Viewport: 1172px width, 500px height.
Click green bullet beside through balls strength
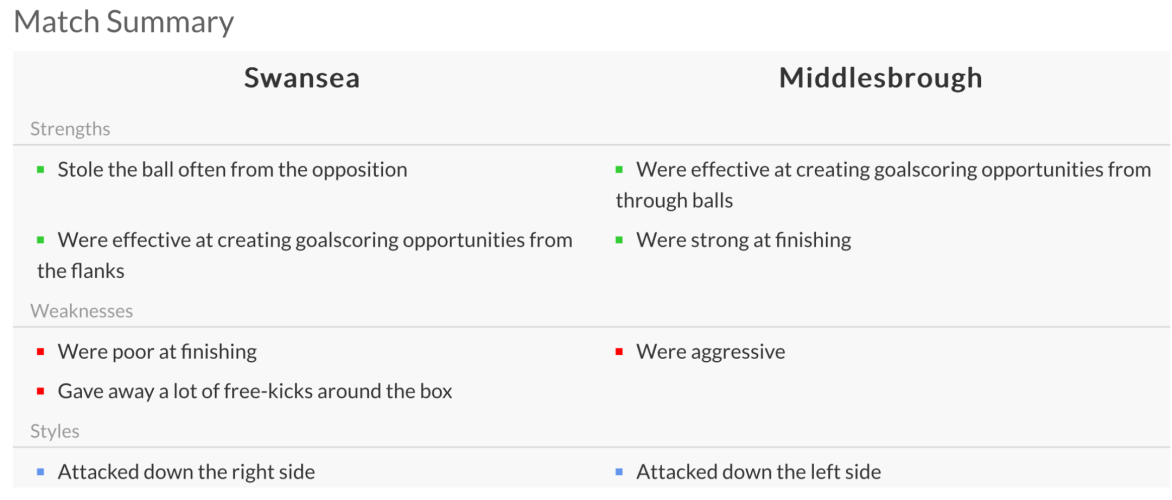coord(620,170)
